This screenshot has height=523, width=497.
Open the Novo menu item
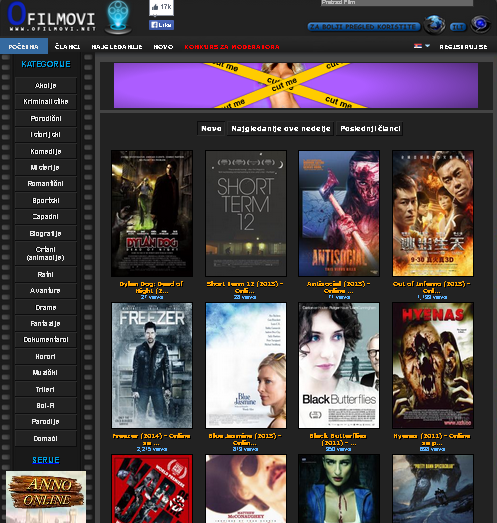163,47
